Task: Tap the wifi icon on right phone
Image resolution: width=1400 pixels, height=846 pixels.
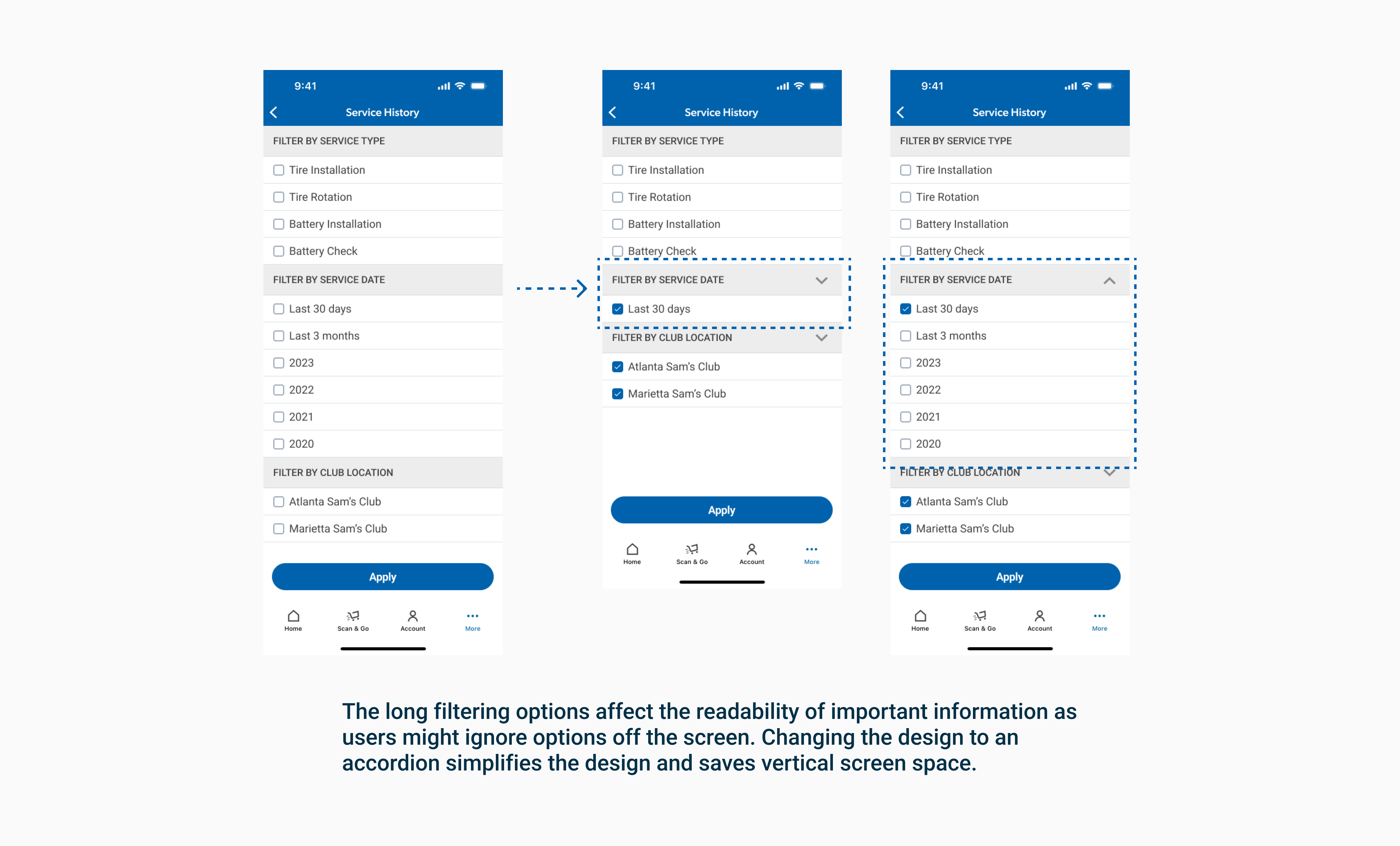Action: [x=1087, y=86]
